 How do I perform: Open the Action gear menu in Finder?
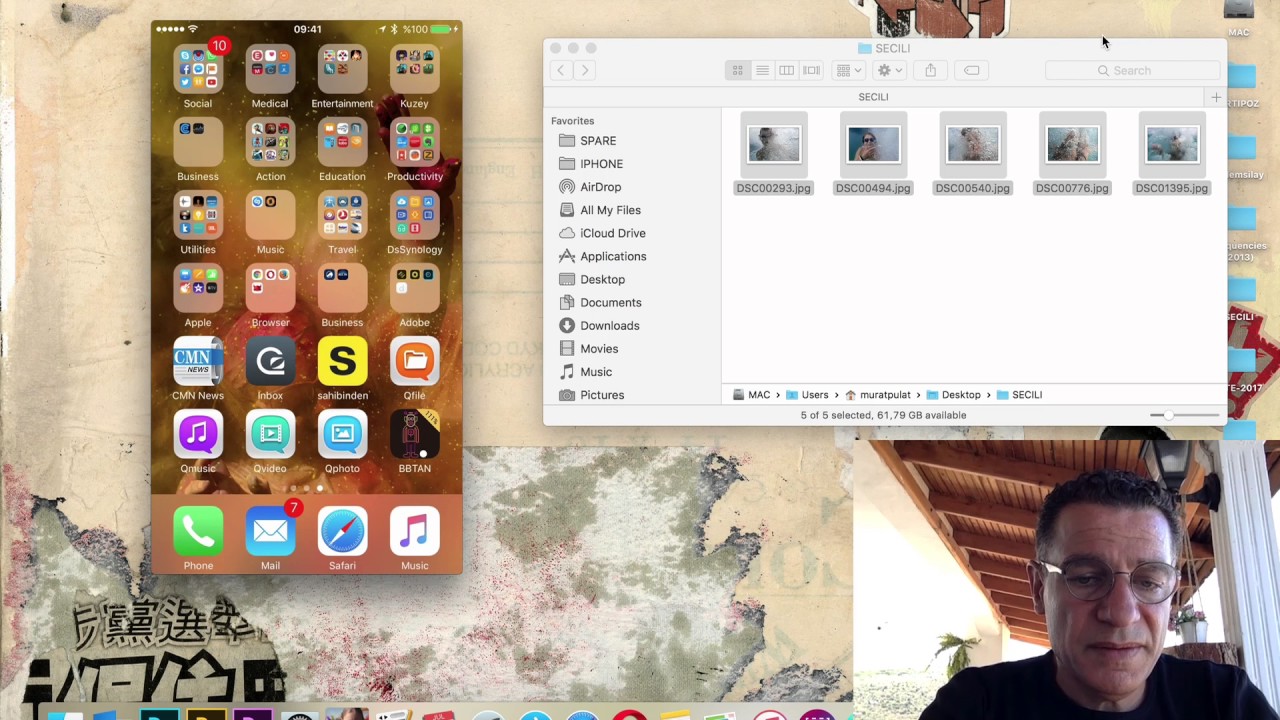[x=889, y=70]
